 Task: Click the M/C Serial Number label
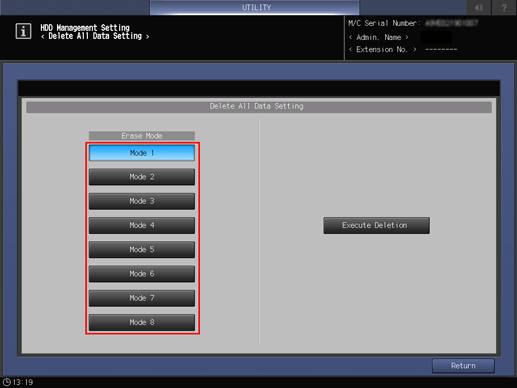click(x=384, y=23)
